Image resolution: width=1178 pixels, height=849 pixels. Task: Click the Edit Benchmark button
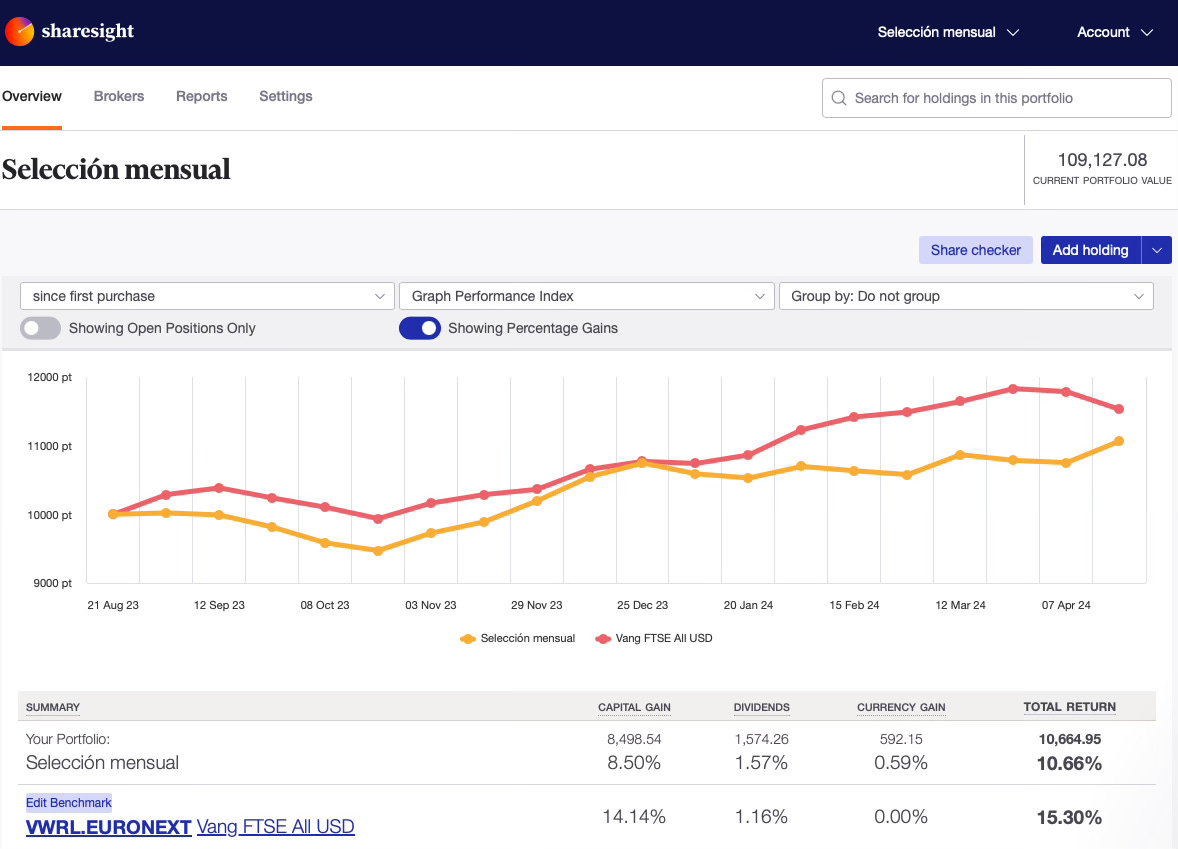(68, 802)
